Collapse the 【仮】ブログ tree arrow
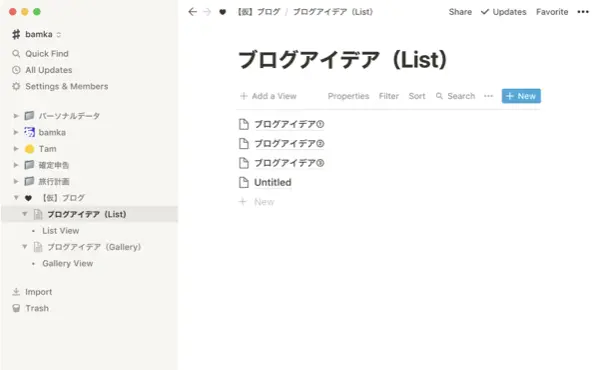 click(16, 198)
